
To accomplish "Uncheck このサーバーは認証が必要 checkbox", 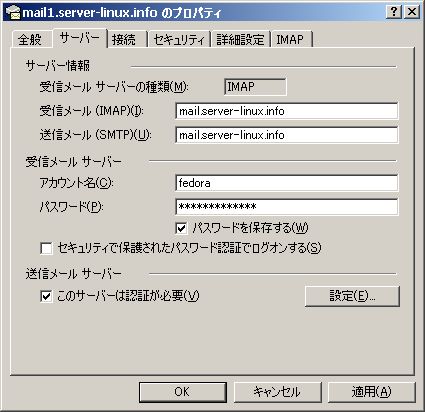I will (x=46, y=296).
